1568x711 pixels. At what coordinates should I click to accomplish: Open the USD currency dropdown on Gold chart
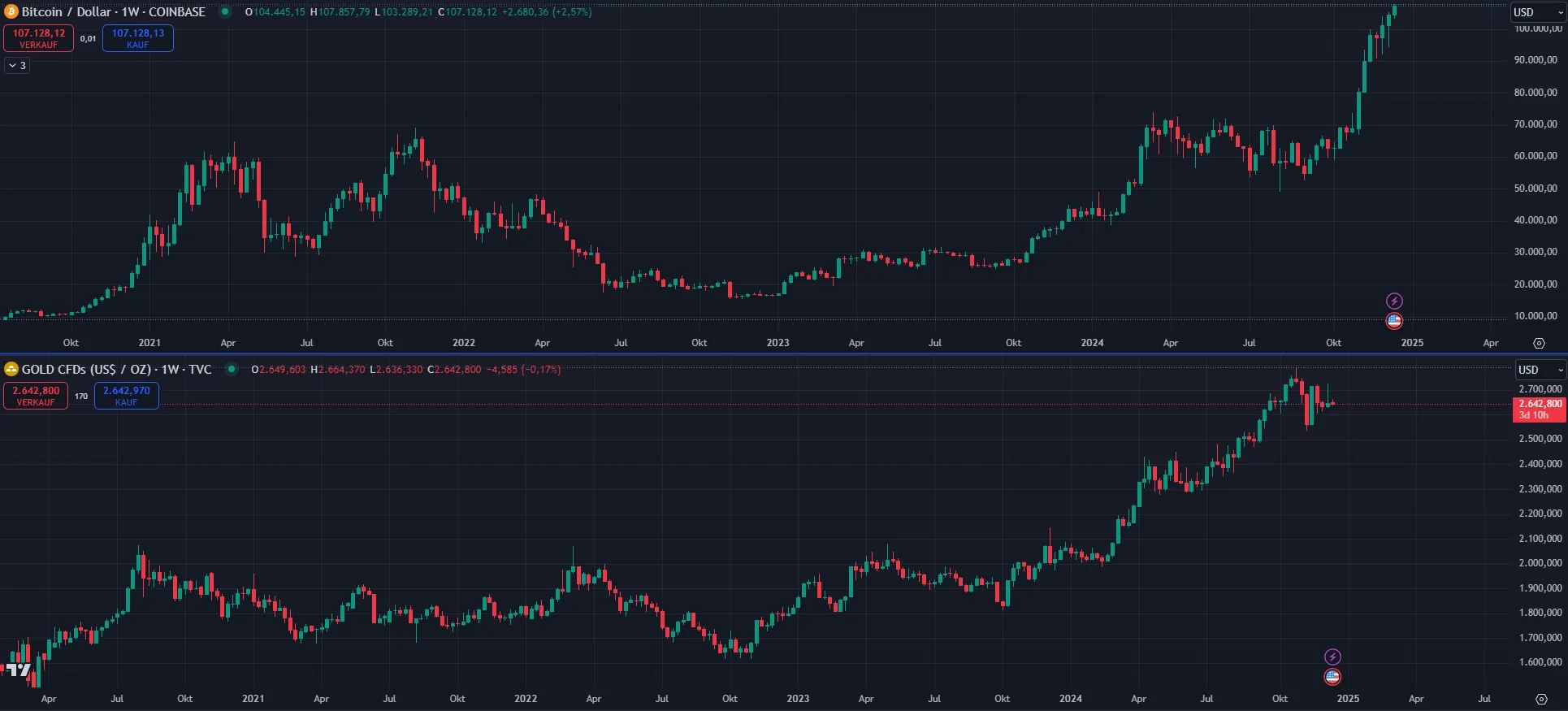pyautogui.click(x=1540, y=370)
